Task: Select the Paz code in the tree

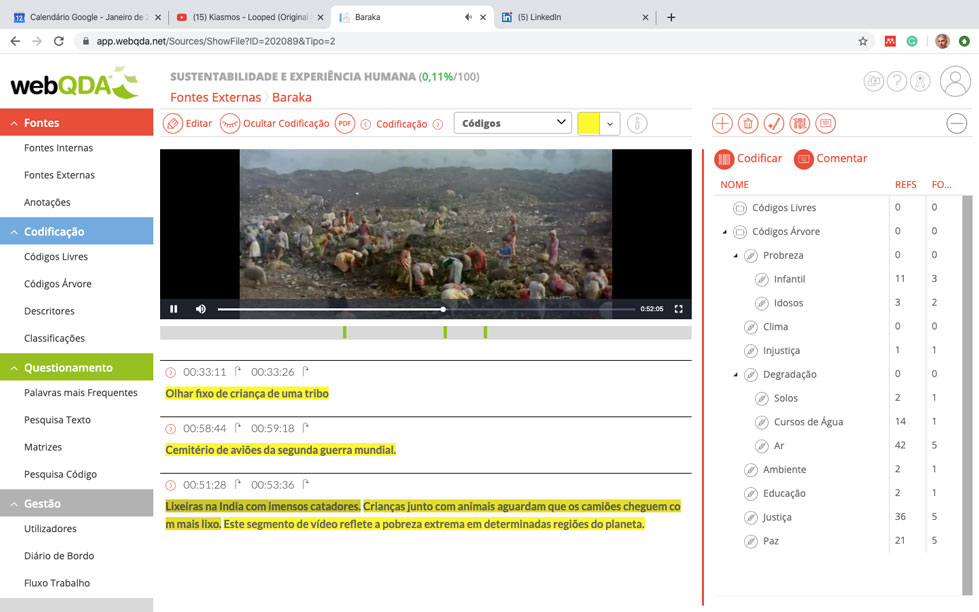Action: (x=770, y=541)
